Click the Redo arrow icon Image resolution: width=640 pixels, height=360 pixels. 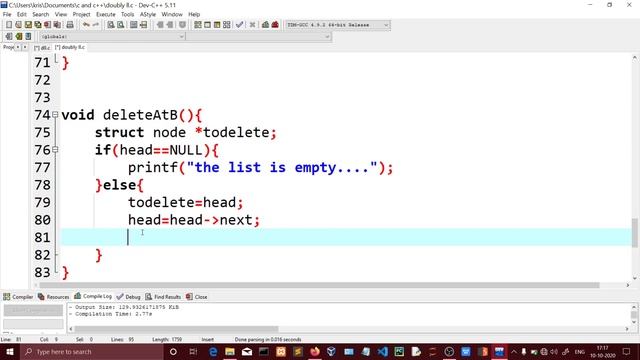pos(96,25)
